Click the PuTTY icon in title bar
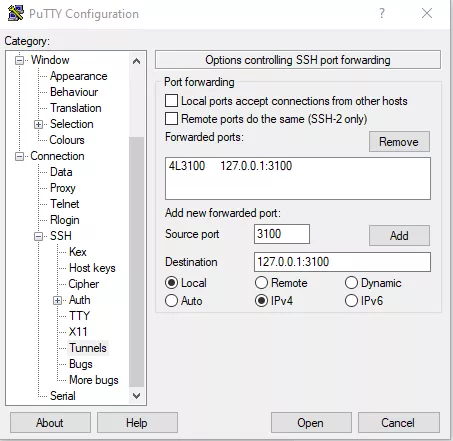The height and width of the screenshot is (441, 453). pos(16,13)
